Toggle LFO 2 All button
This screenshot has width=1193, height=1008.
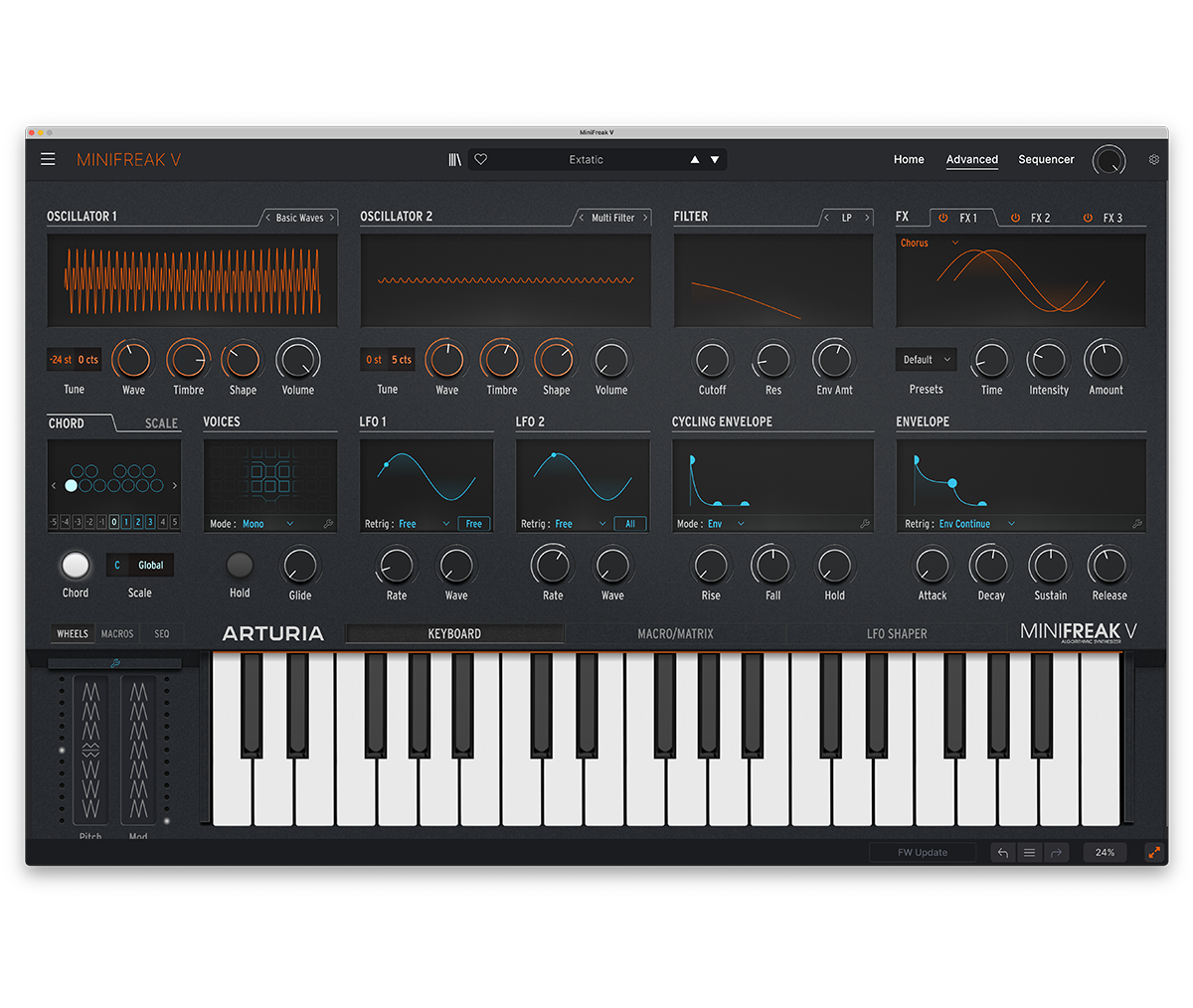[630, 524]
